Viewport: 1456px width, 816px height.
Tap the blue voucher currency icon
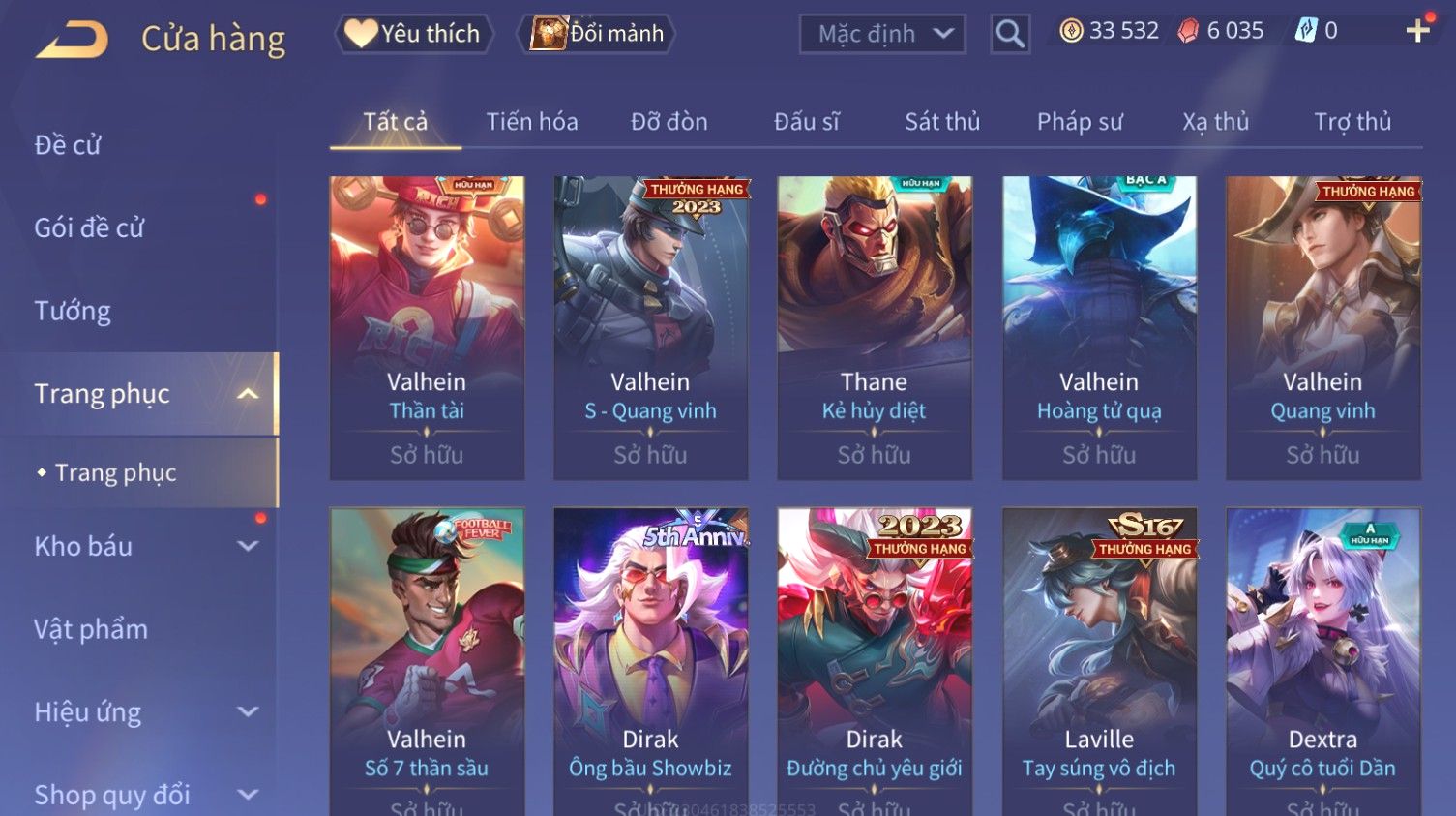(x=1306, y=31)
